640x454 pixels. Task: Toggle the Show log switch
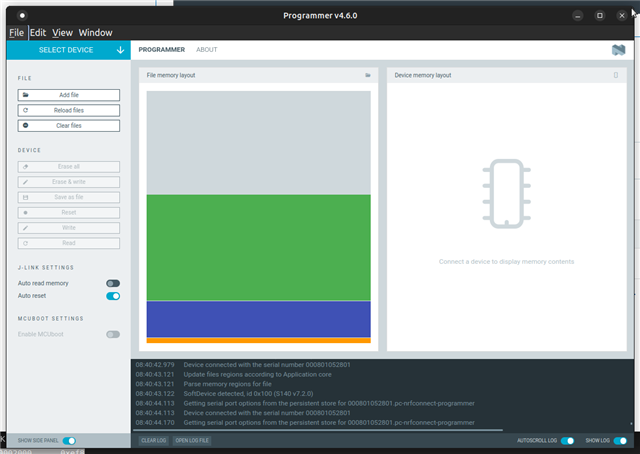(x=620, y=441)
